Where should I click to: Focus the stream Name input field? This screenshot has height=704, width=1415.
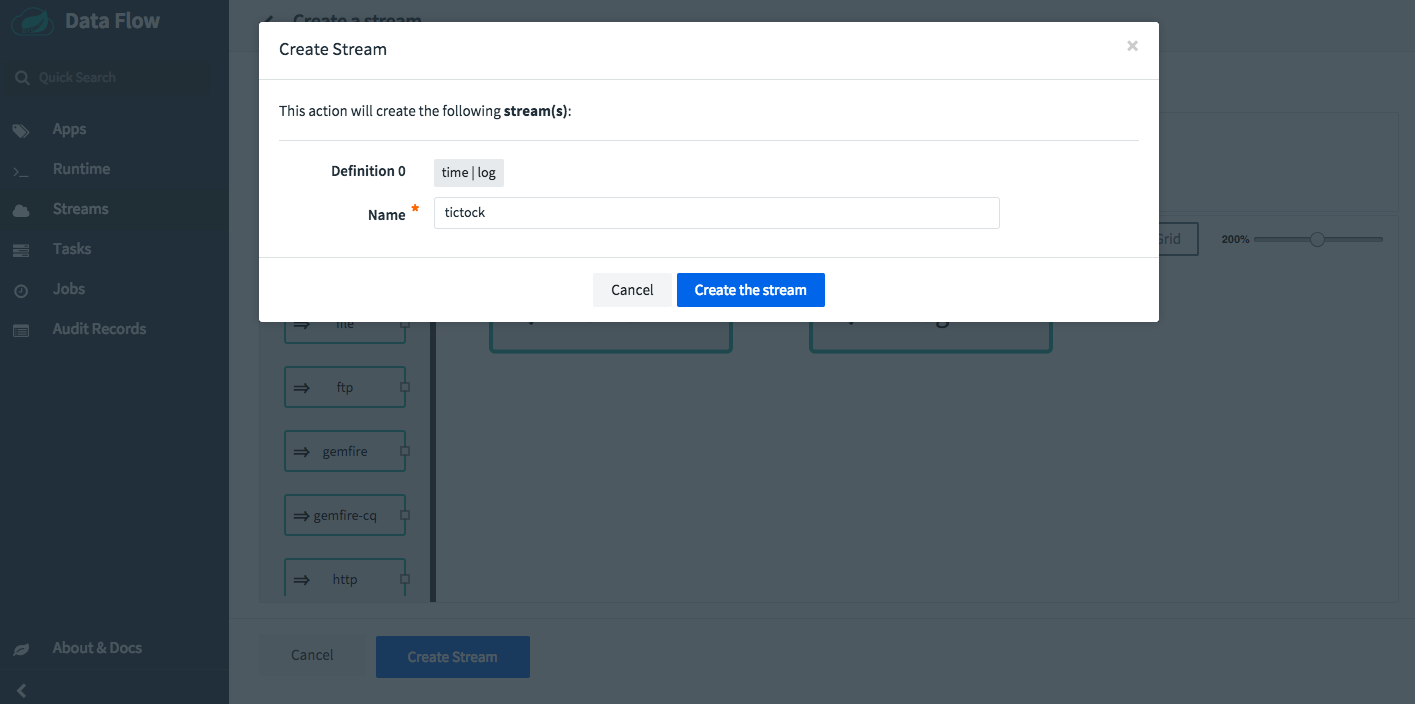coord(716,213)
